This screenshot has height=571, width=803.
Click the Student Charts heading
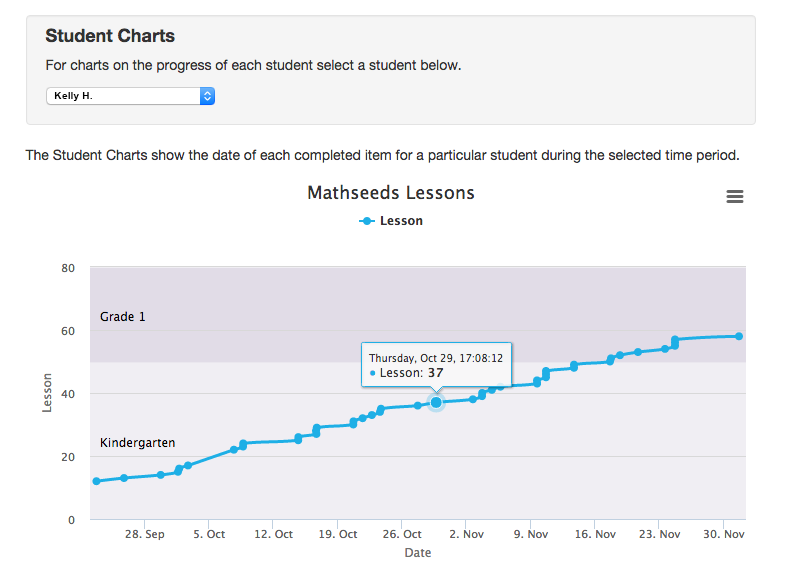point(110,36)
